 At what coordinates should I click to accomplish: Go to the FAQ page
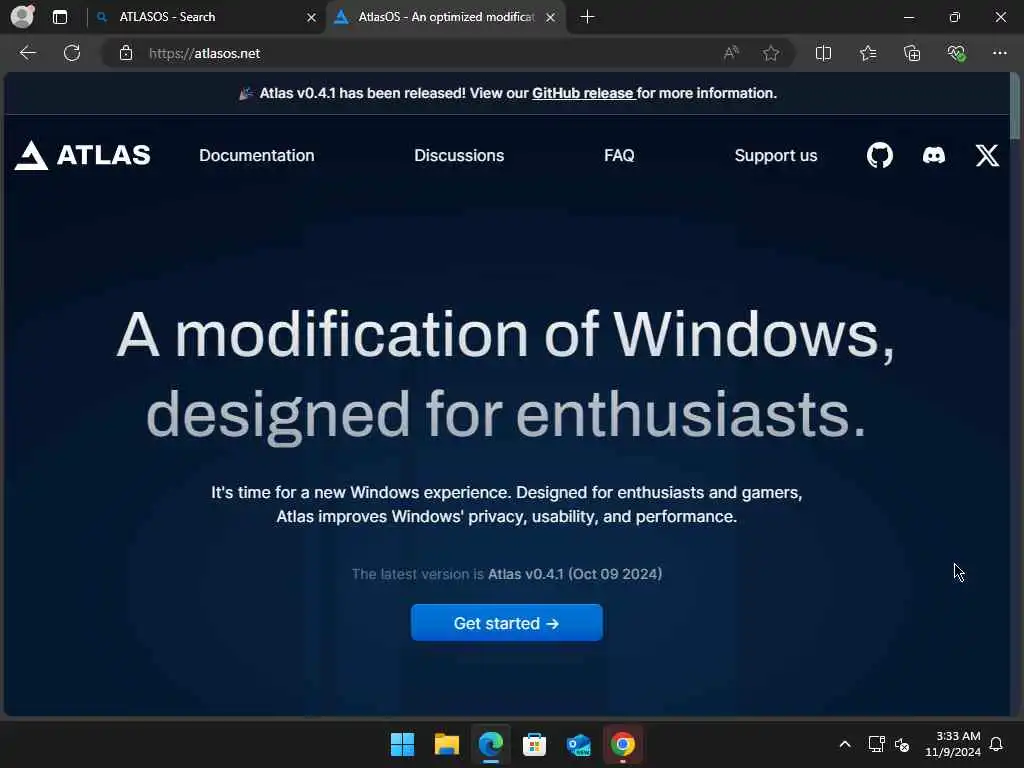click(x=619, y=155)
